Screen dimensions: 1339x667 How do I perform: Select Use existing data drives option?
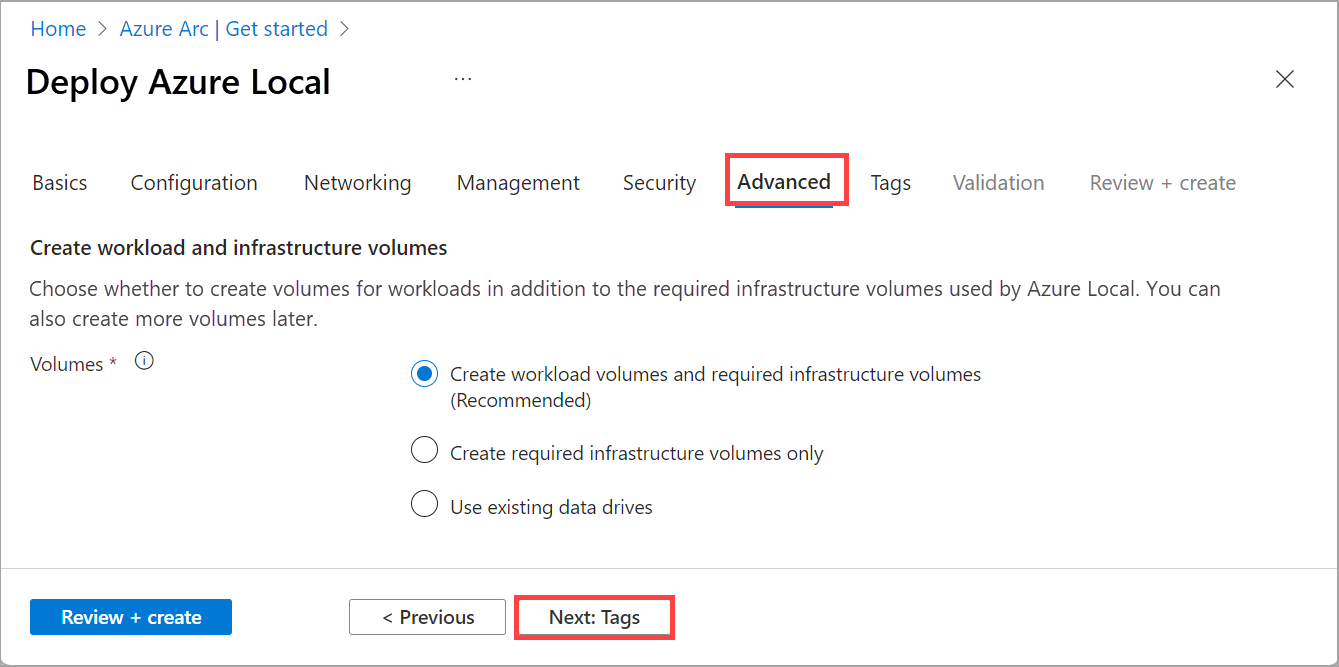pyautogui.click(x=425, y=505)
